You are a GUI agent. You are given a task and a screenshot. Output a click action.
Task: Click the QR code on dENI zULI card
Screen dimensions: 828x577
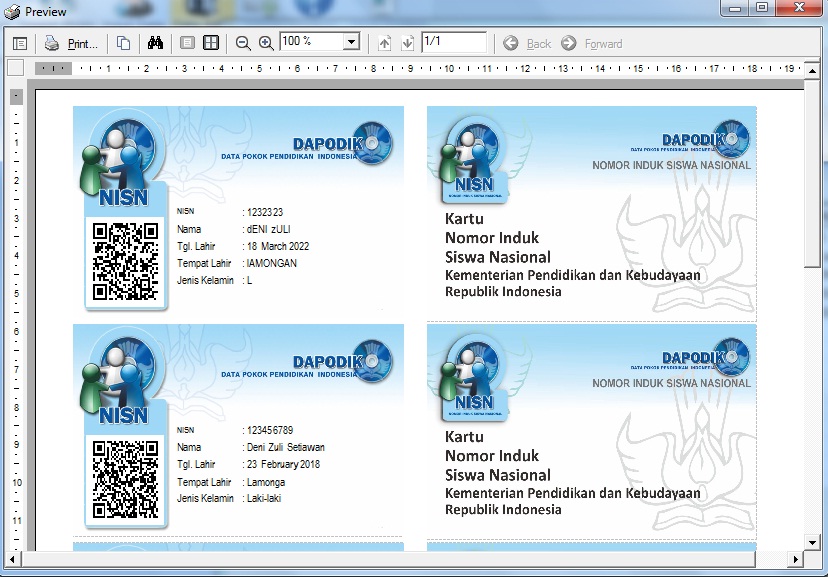125,262
